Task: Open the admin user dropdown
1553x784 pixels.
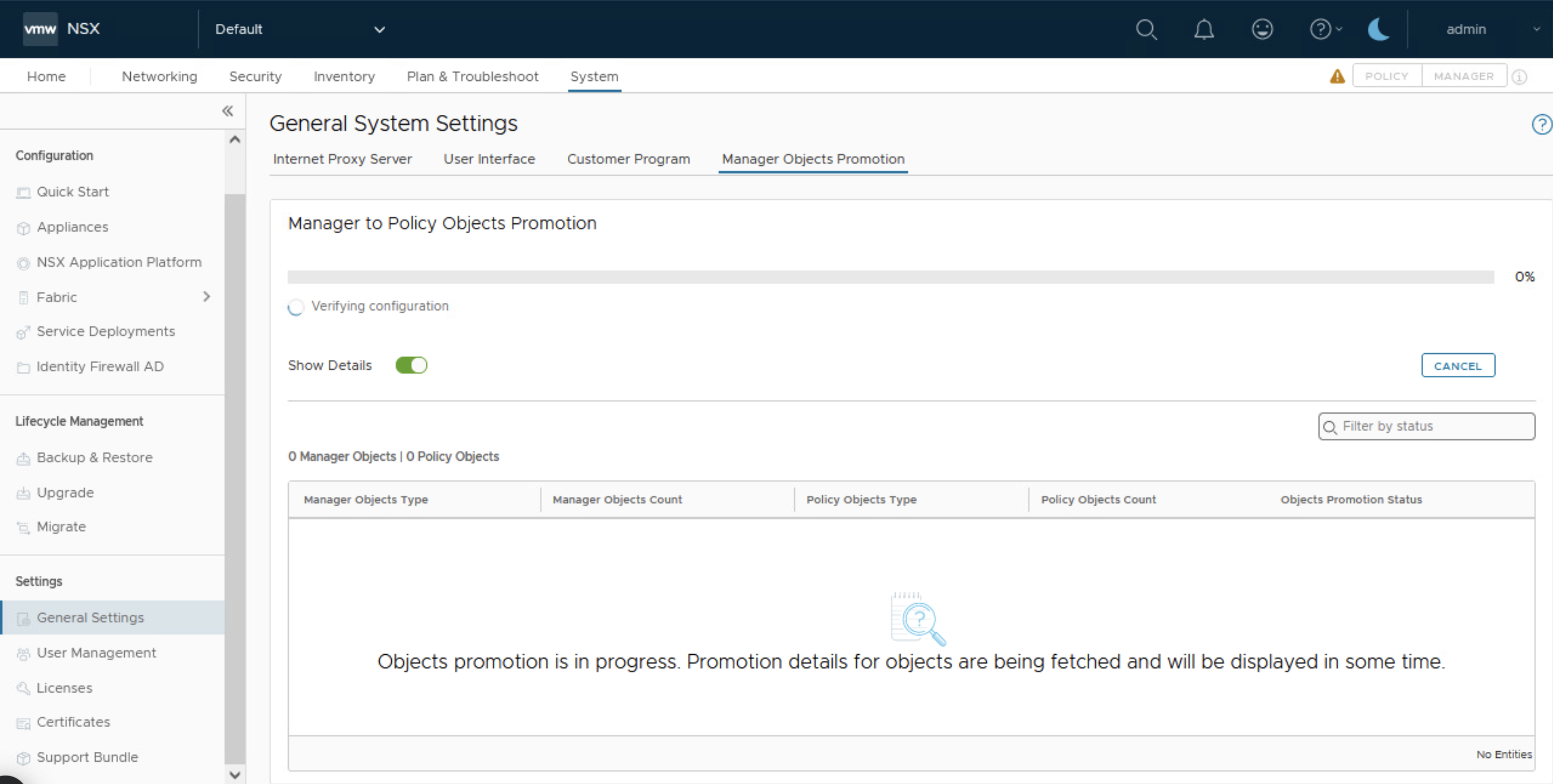Action: pyautogui.click(x=1489, y=29)
